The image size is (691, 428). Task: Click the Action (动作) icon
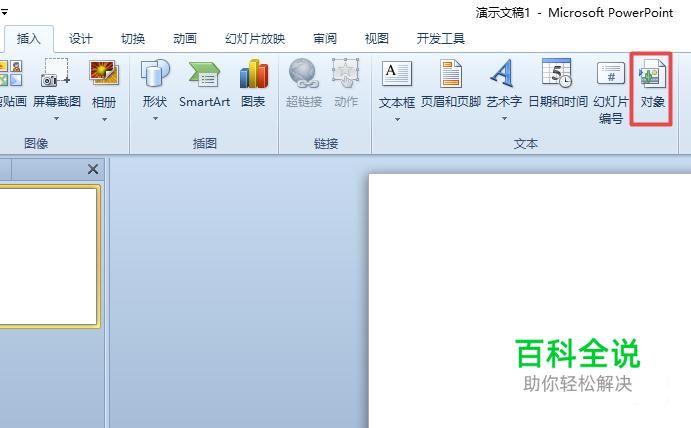click(x=346, y=73)
